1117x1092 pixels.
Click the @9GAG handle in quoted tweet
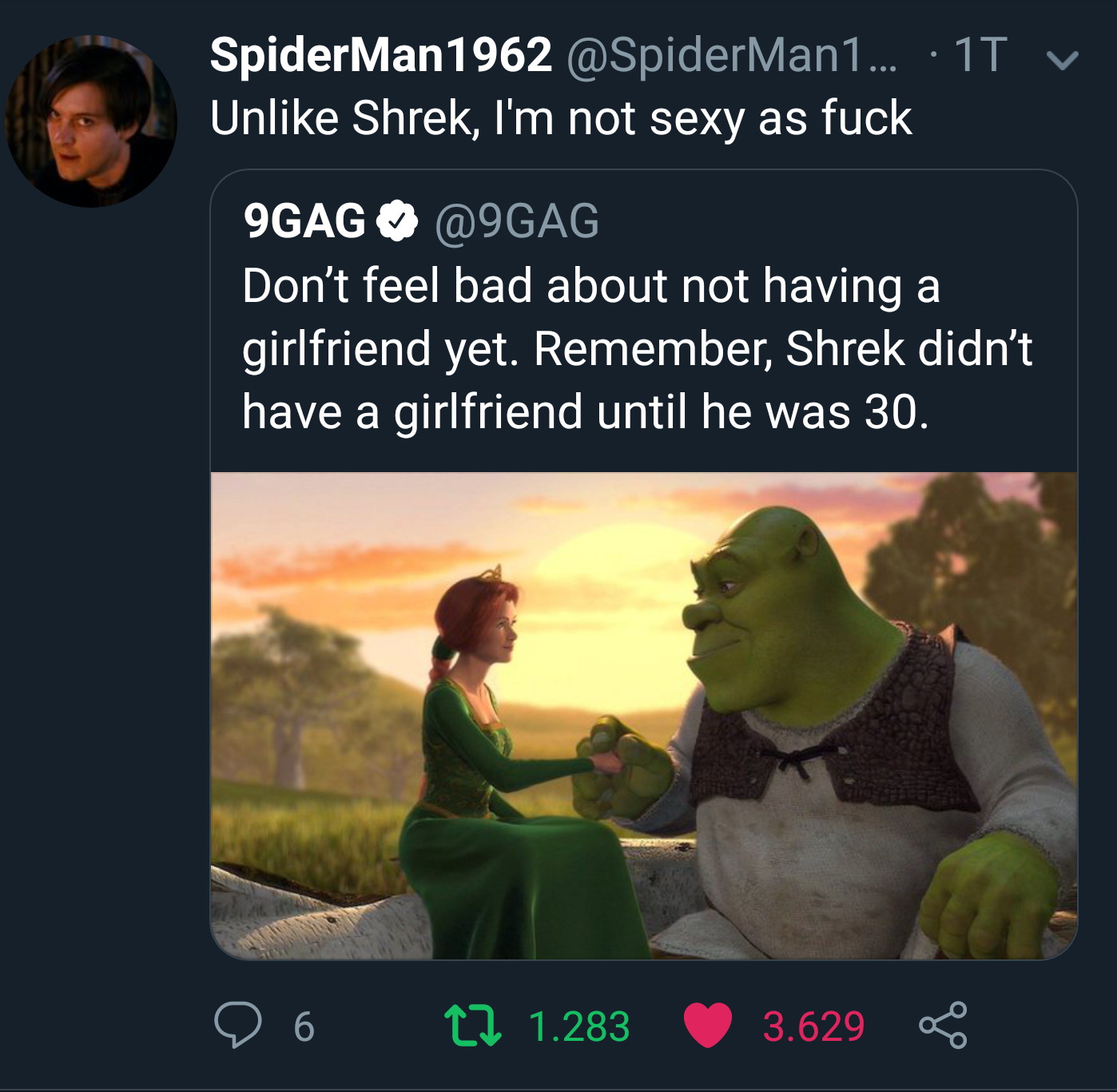pyautogui.click(x=517, y=221)
